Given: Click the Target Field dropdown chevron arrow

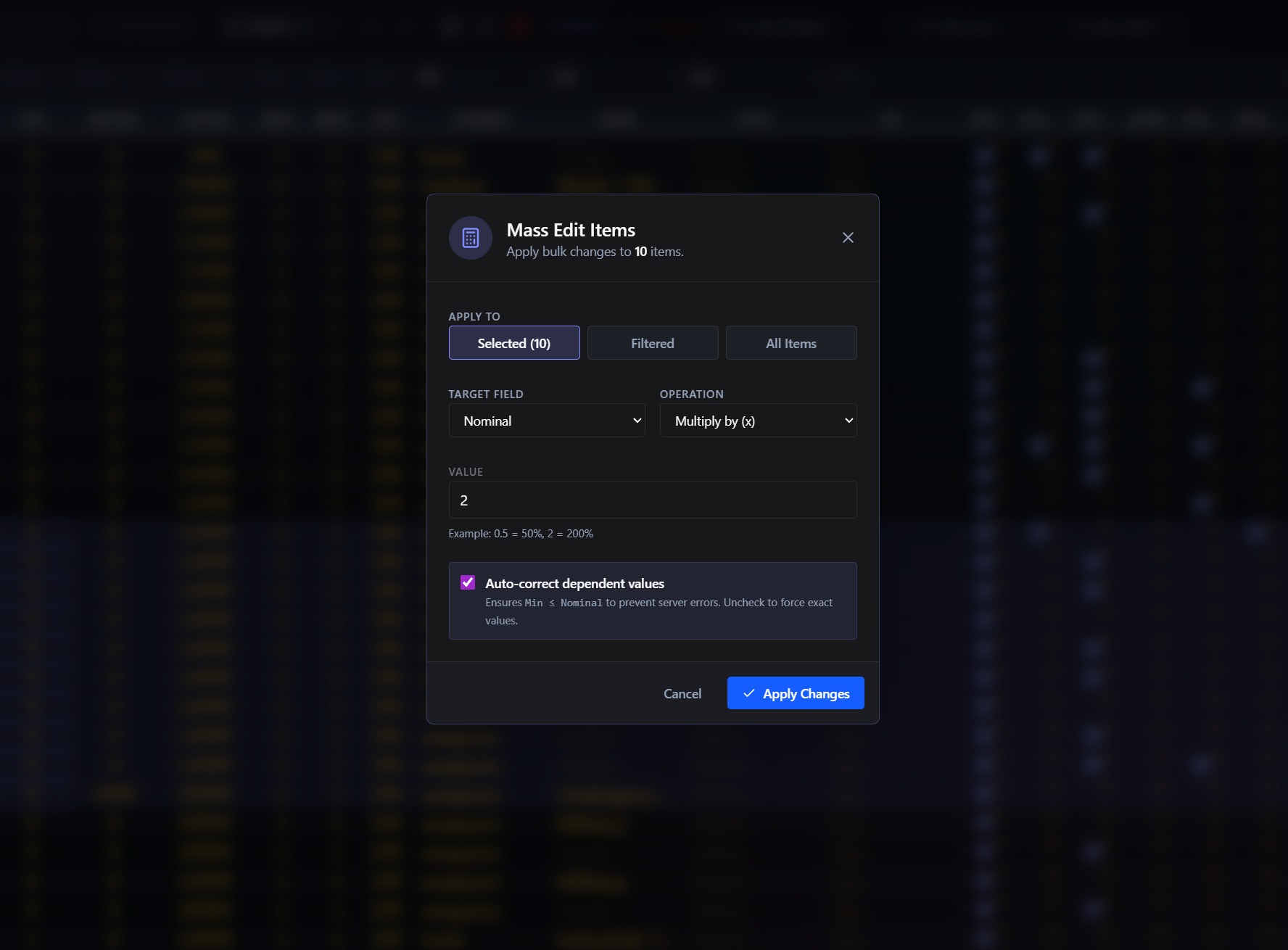Looking at the screenshot, I should pos(637,421).
